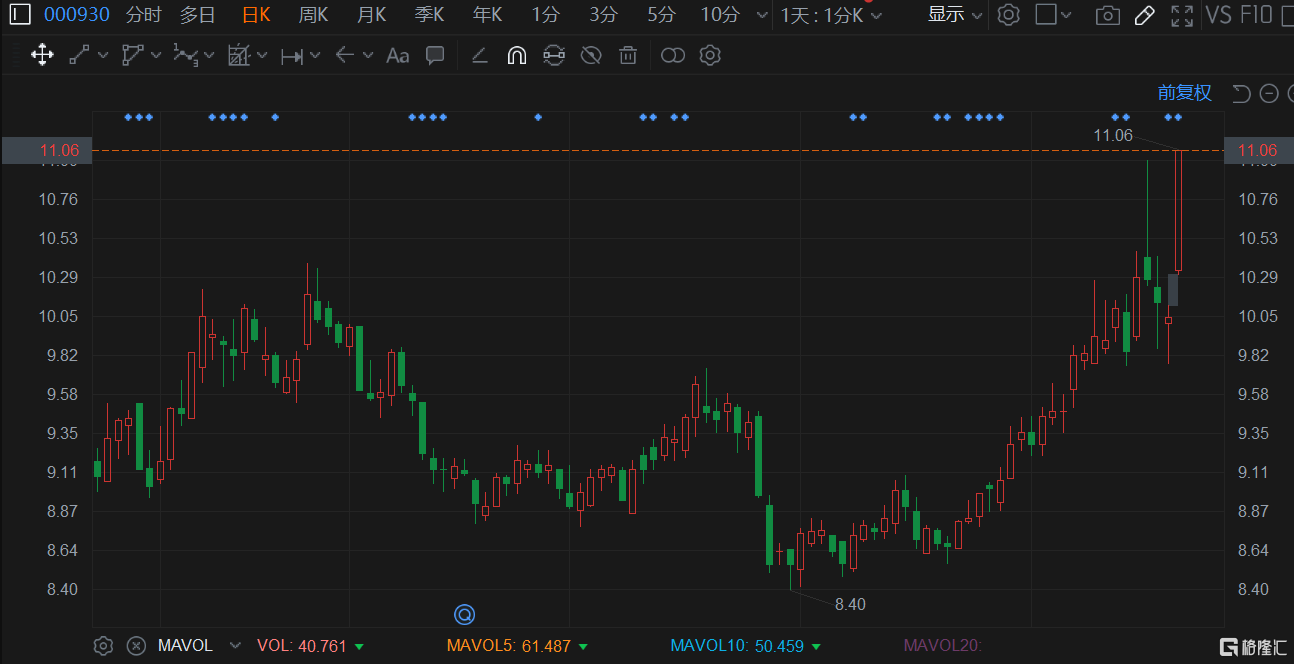
Task: Click the layout square icon
Action: [x=1045, y=15]
